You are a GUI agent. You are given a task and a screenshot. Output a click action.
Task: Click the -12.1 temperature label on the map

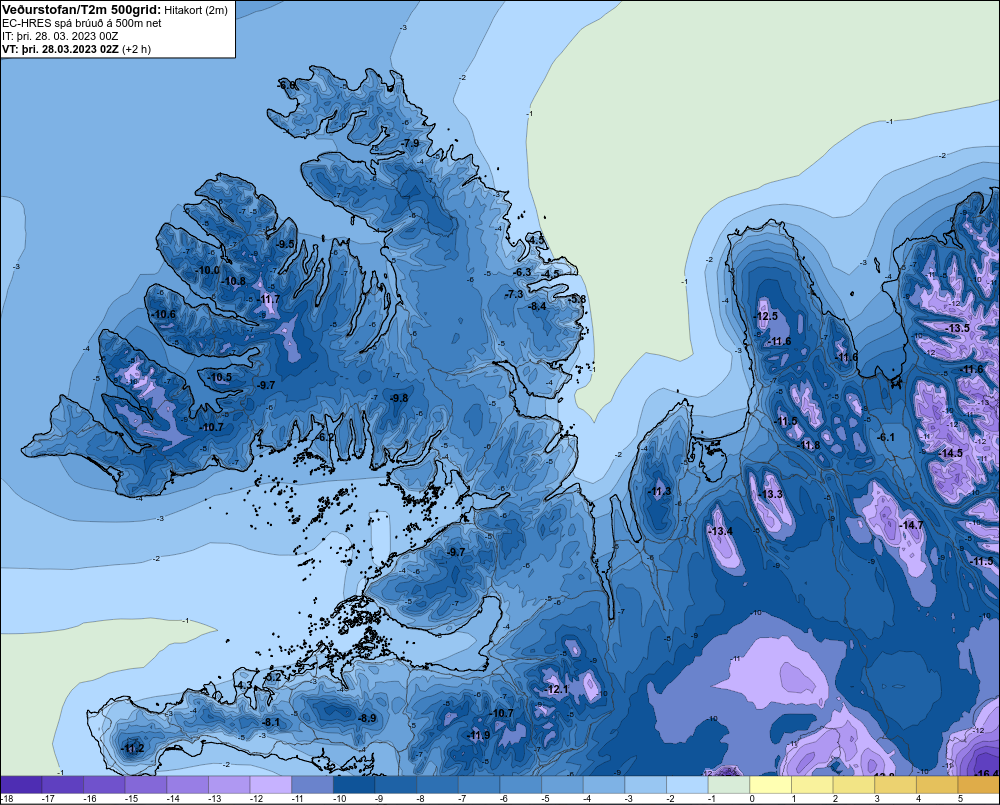(x=557, y=689)
